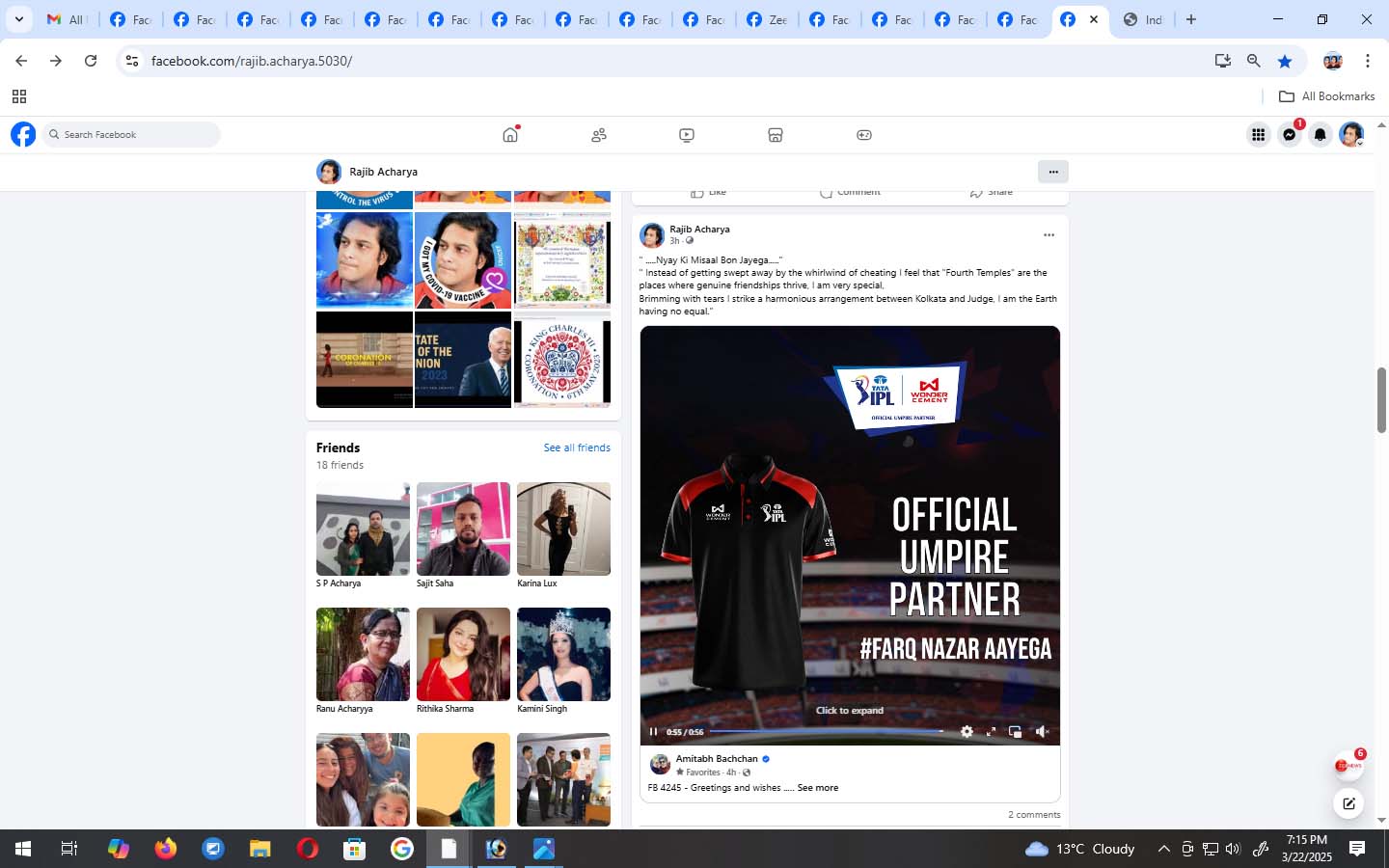Switch to the Gmail 'All' tab

66,19
